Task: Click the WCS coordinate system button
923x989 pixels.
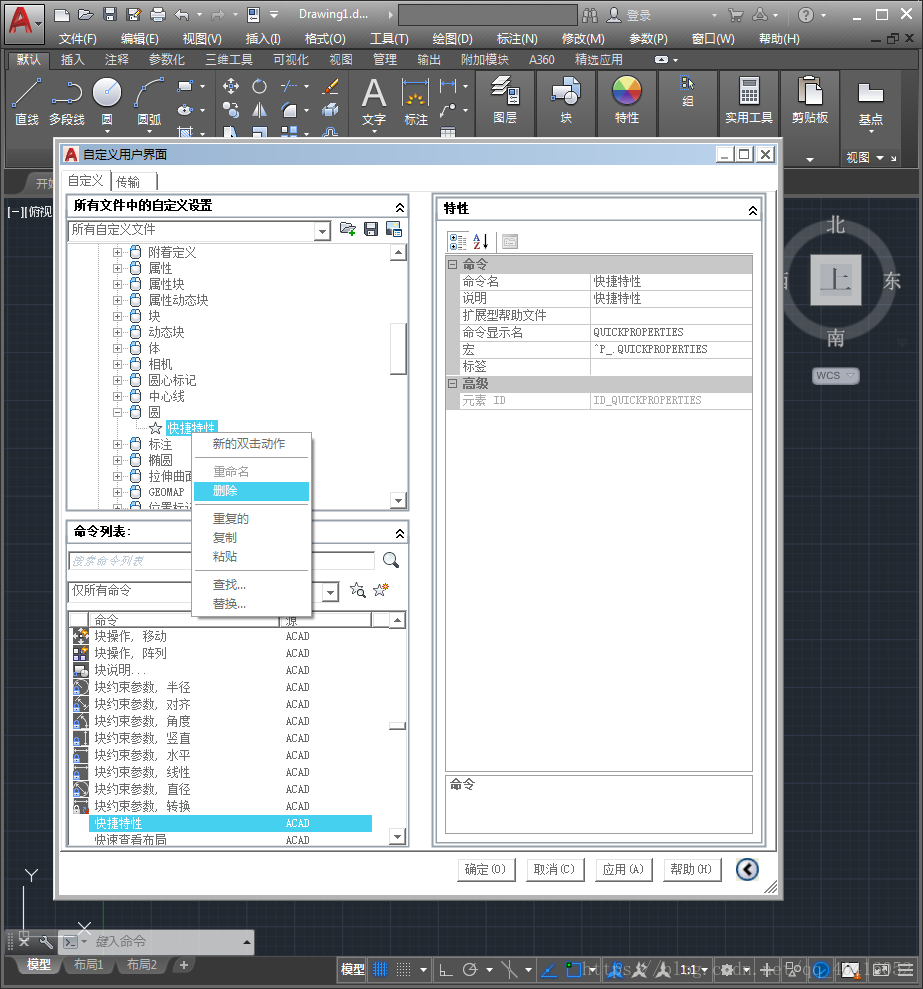Action: [835, 375]
